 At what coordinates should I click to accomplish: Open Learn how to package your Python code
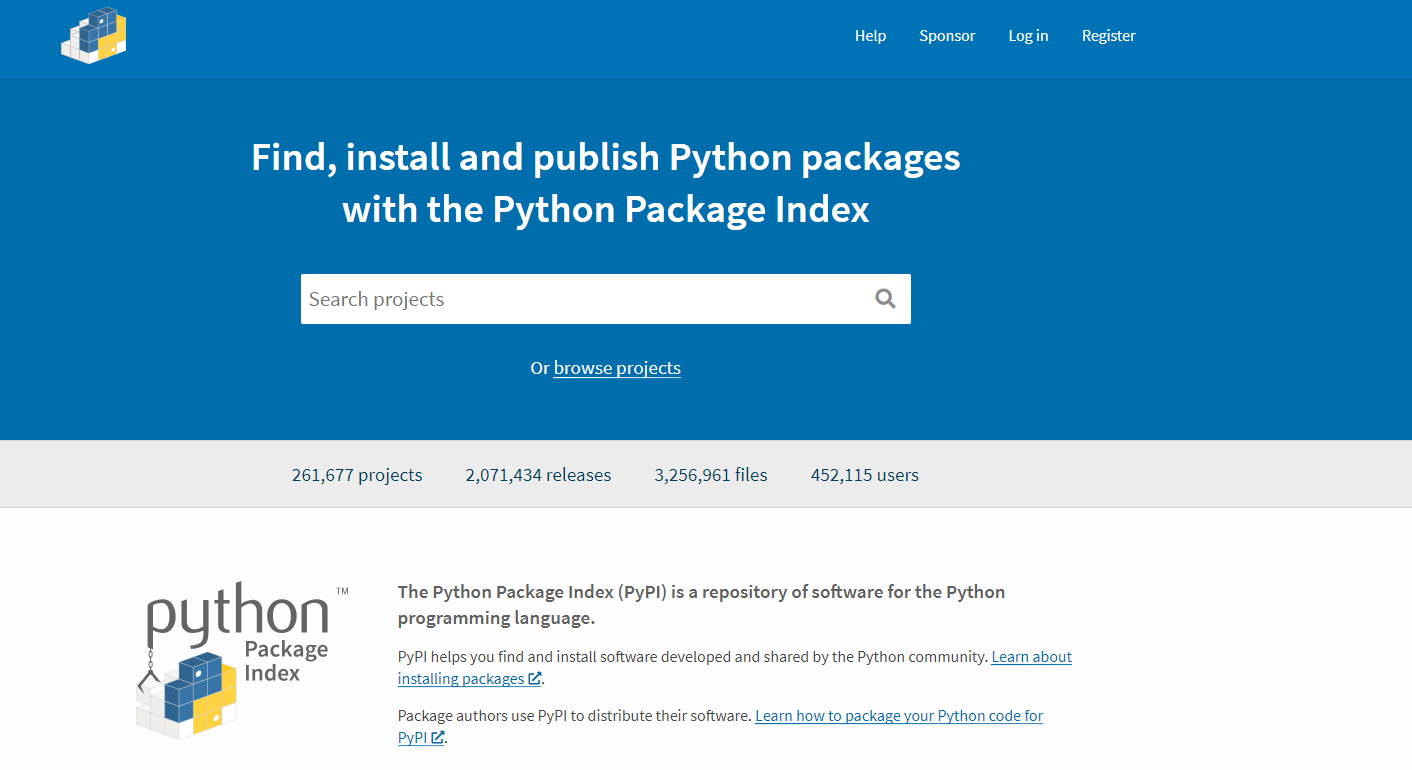[898, 715]
